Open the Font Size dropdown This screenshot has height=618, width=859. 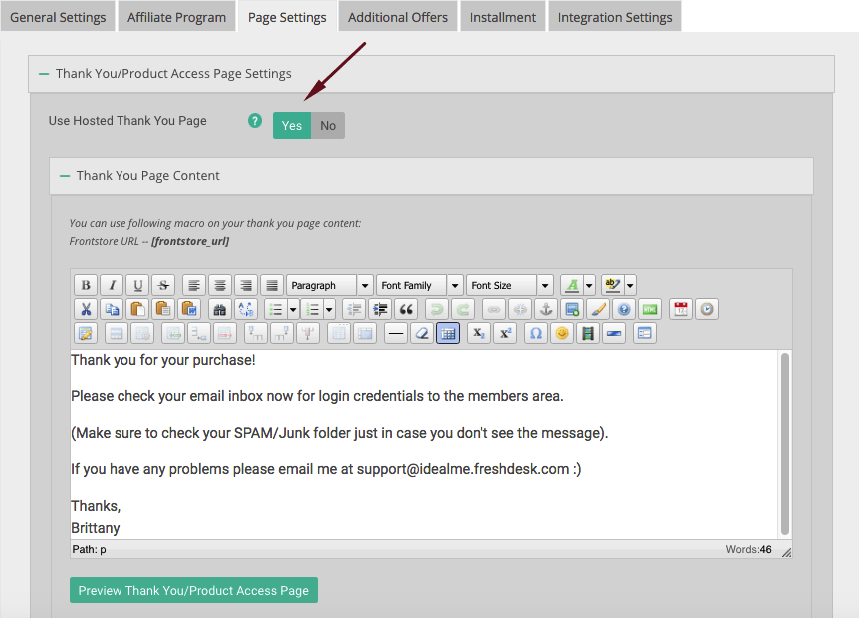pos(509,285)
